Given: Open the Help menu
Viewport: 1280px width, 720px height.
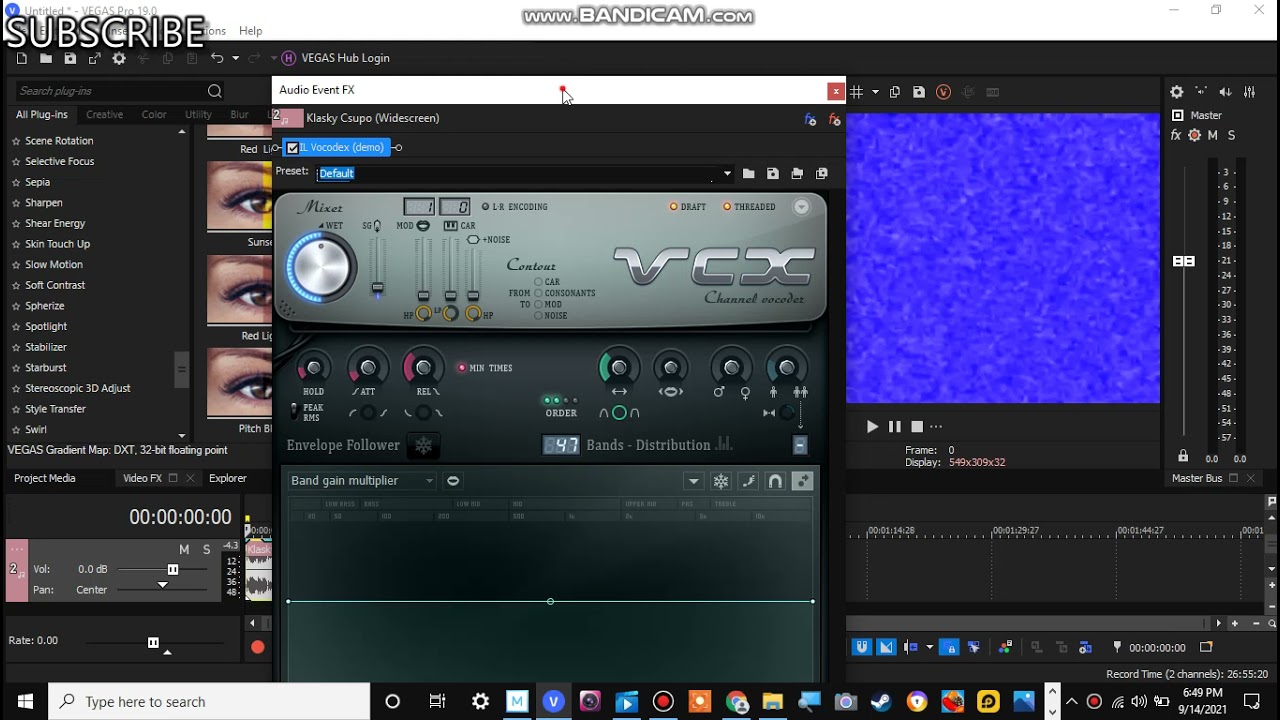Looking at the screenshot, I should coord(251,31).
